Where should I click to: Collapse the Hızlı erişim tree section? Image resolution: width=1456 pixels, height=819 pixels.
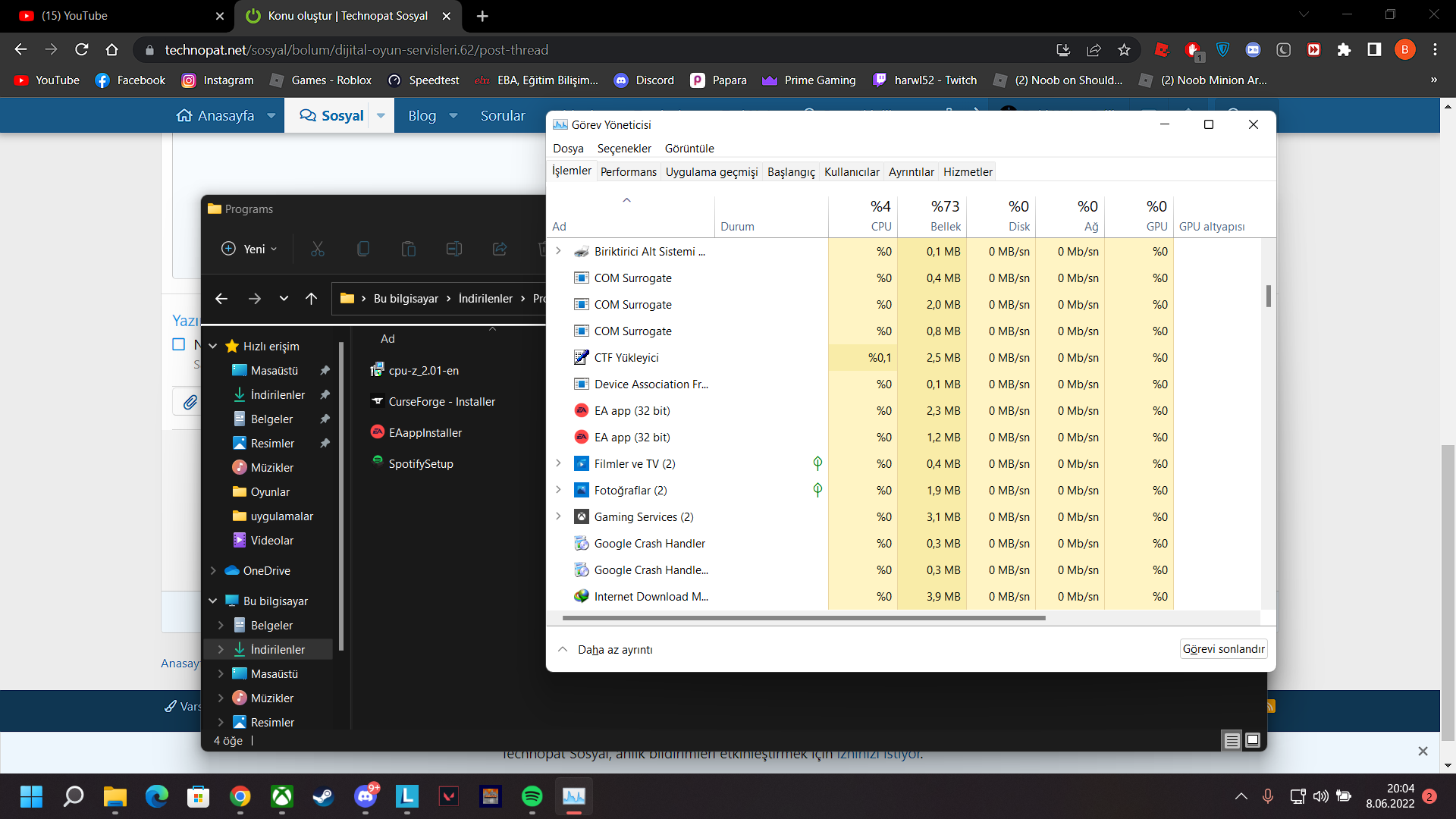(x=213, y=347)
